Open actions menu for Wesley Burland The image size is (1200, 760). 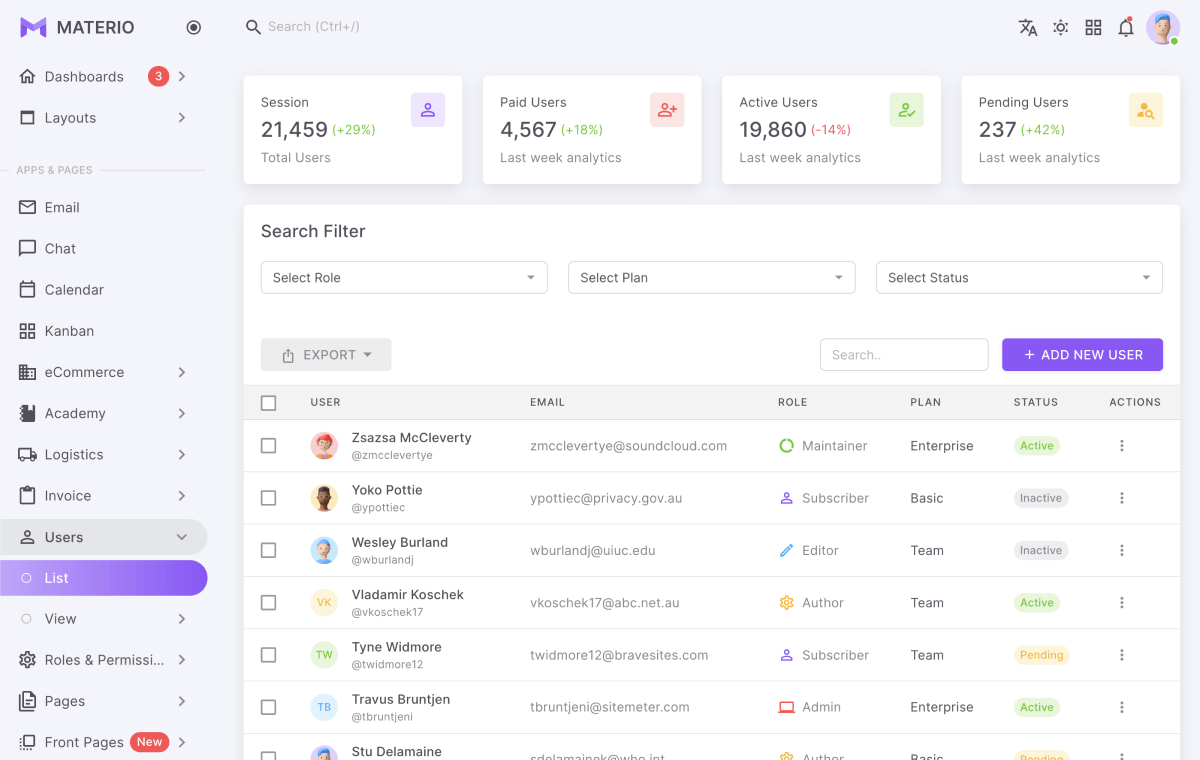pyautogui.click(x=1122, y=550)
